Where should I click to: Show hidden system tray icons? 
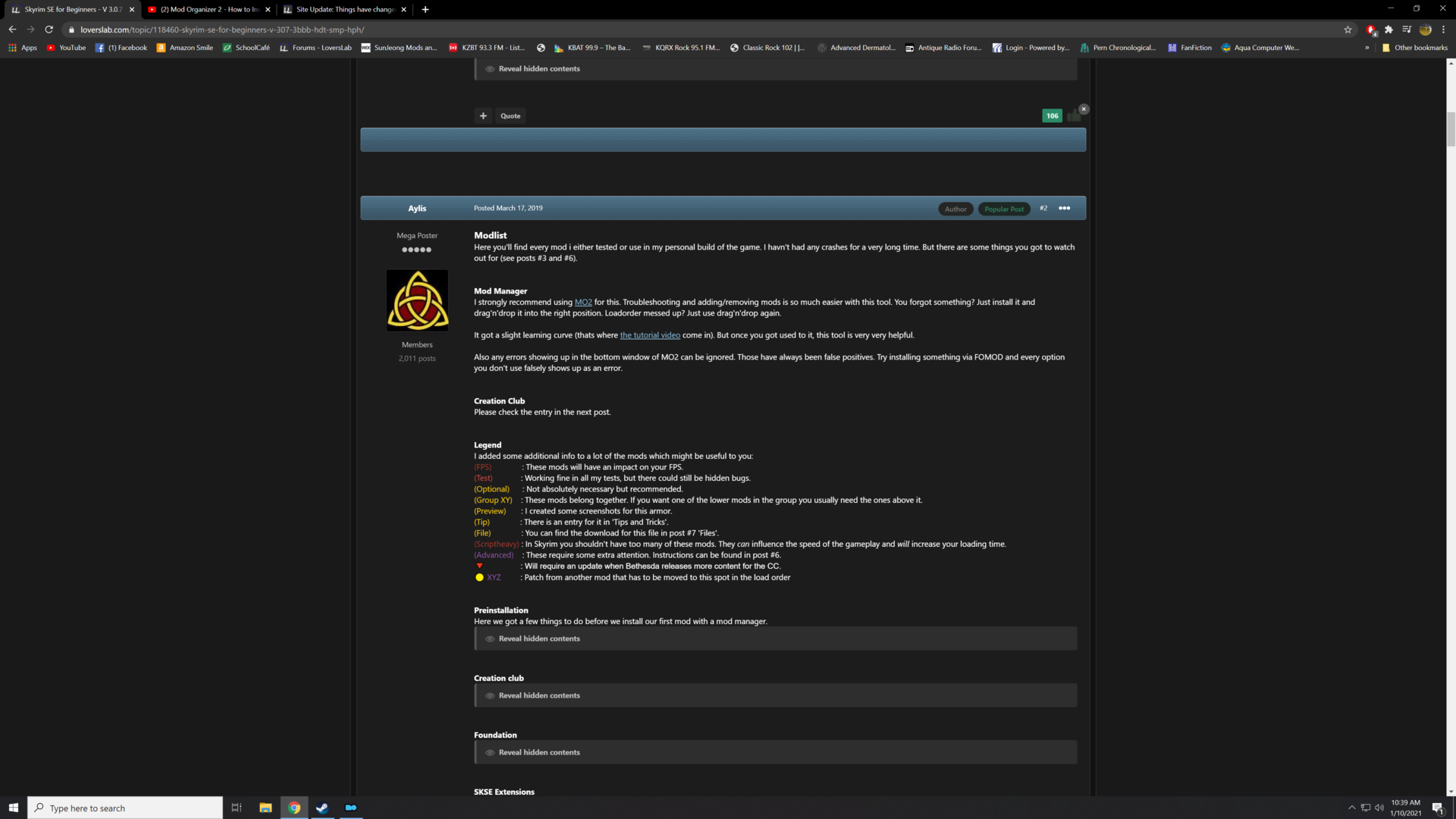[1351, 808]
